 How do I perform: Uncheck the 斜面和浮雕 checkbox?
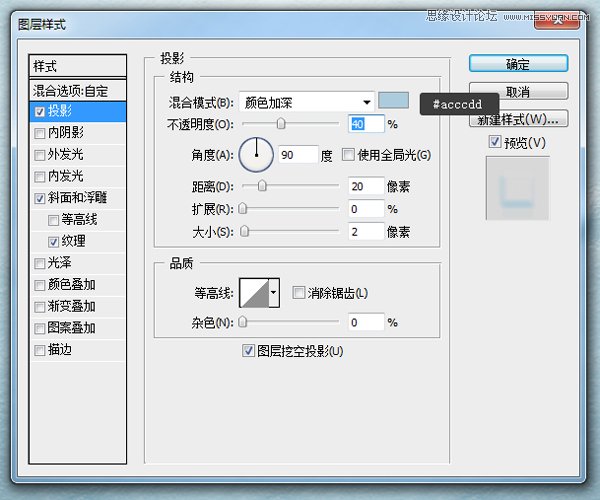(x=40, y=199)
